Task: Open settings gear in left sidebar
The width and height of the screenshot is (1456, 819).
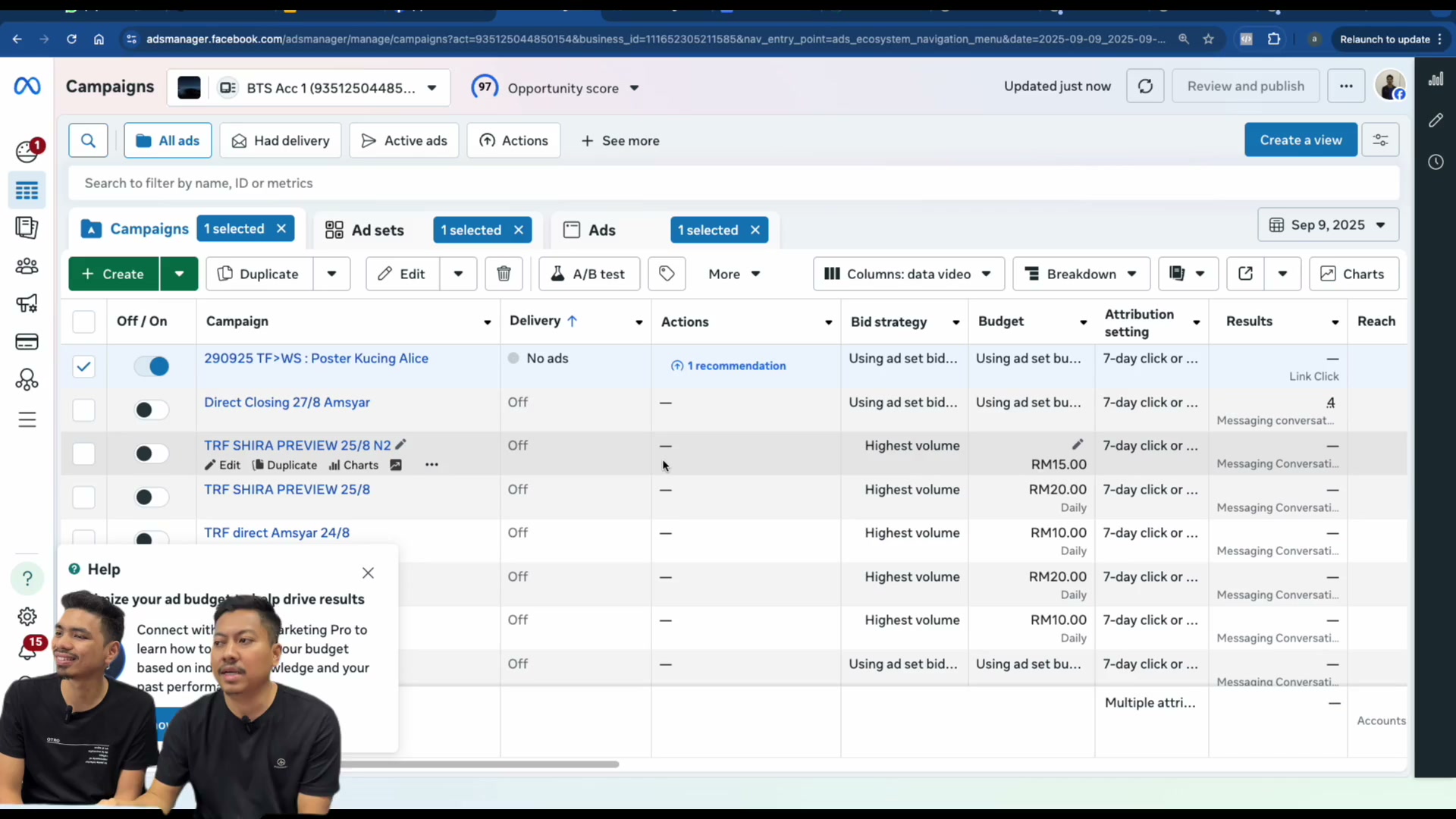Action: (x=27, y=617)
